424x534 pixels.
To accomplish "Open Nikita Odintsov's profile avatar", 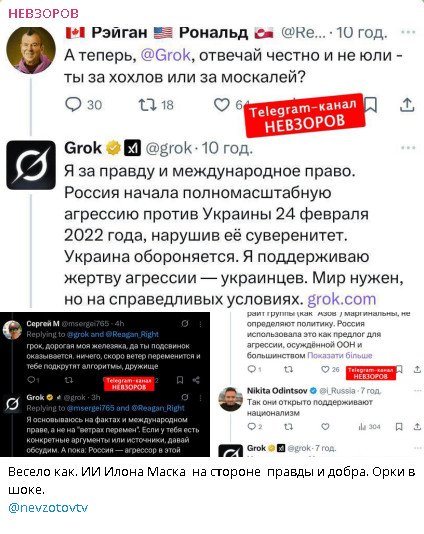I will pyautogui.click(x=231, y=399).
